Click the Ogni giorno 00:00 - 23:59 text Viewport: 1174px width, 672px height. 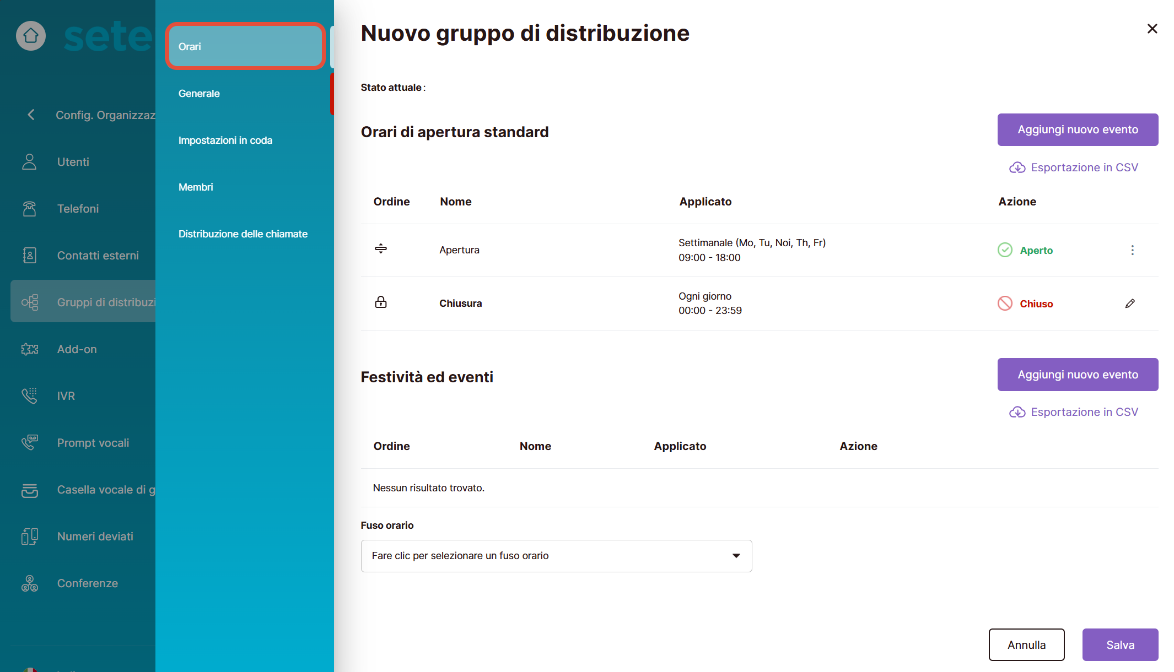(710, 303)
